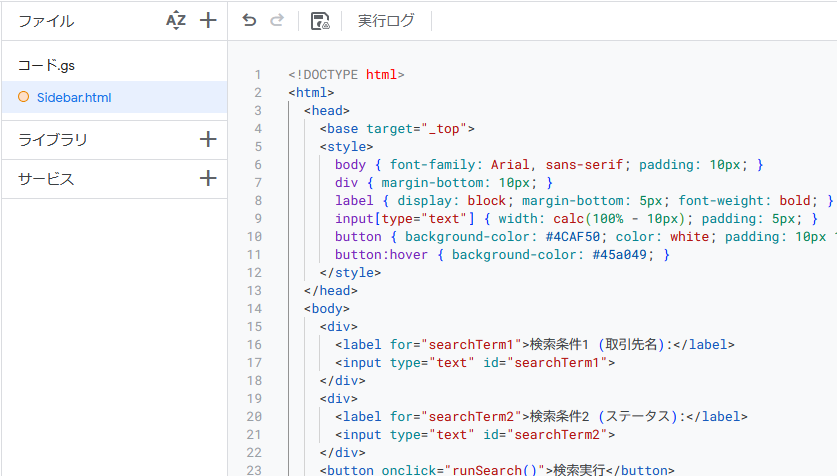Redo the last undone edit
This screenshot has height=476, width=837.
tap(277, 20)
